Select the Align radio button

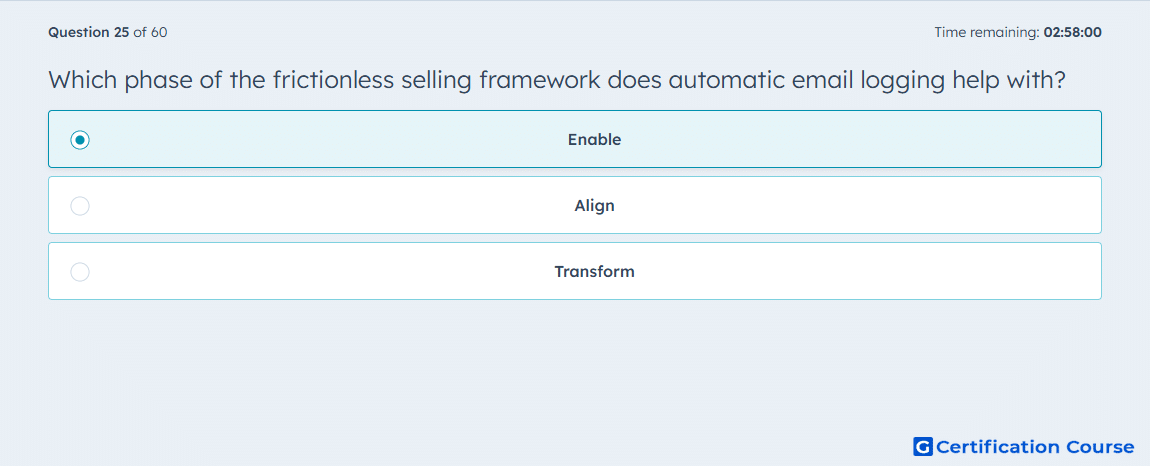tap(80, 206)
